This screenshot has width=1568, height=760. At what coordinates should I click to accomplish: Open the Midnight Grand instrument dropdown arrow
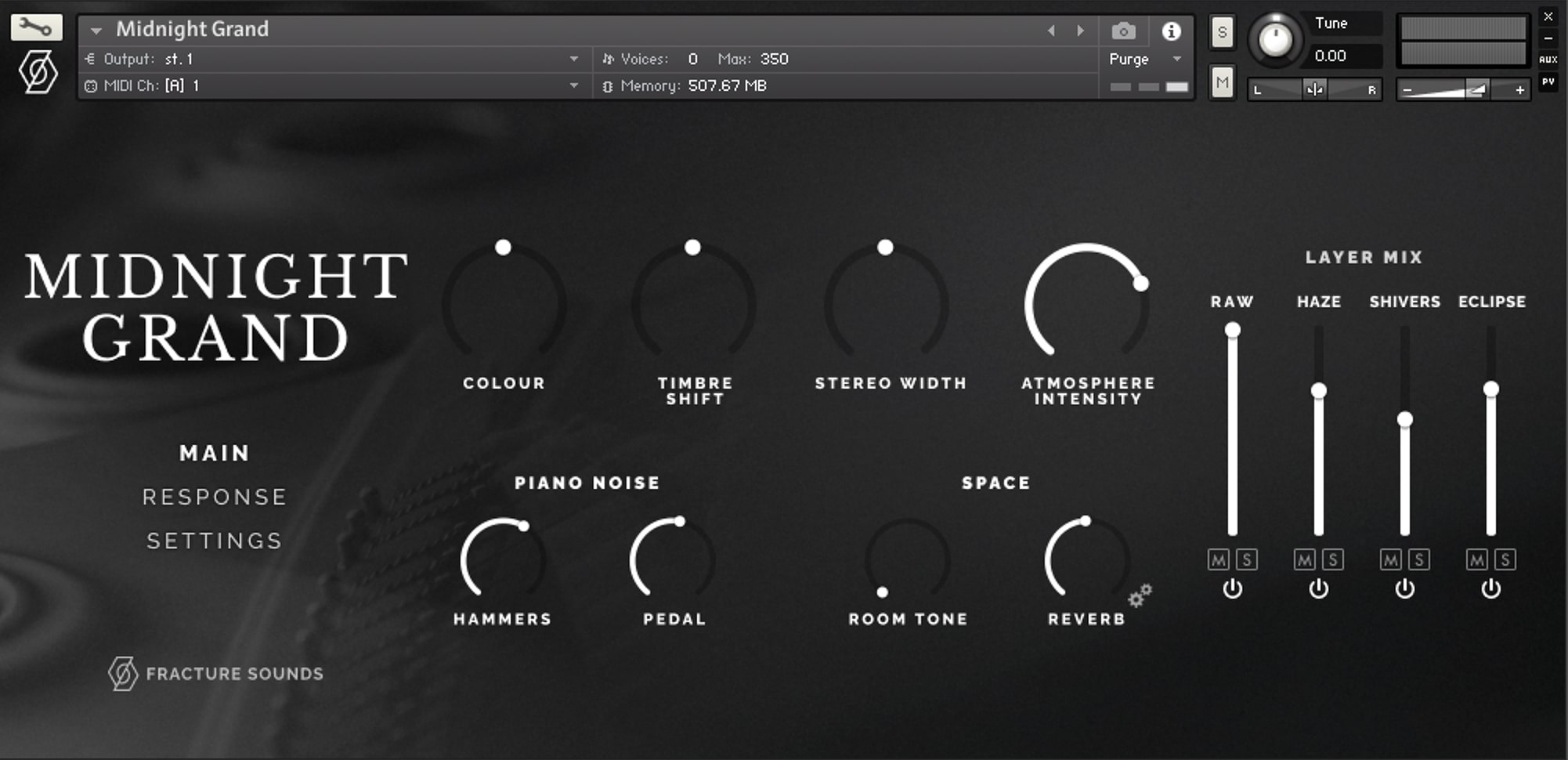tap(96, 31)
